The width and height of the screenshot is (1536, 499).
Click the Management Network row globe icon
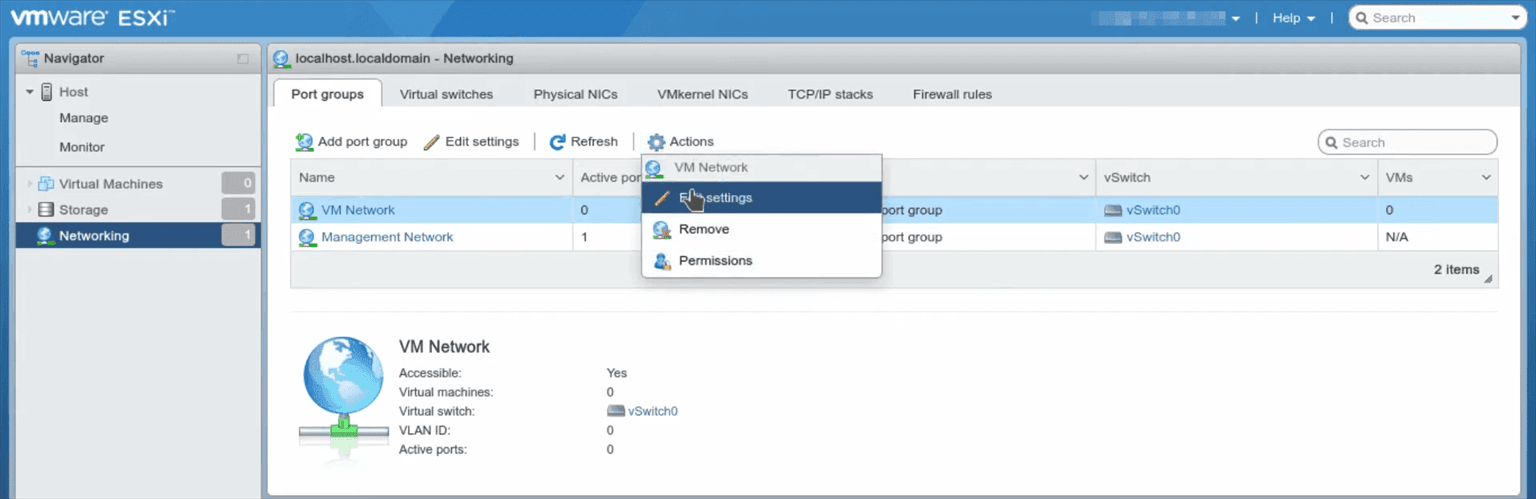pos(308,238)
